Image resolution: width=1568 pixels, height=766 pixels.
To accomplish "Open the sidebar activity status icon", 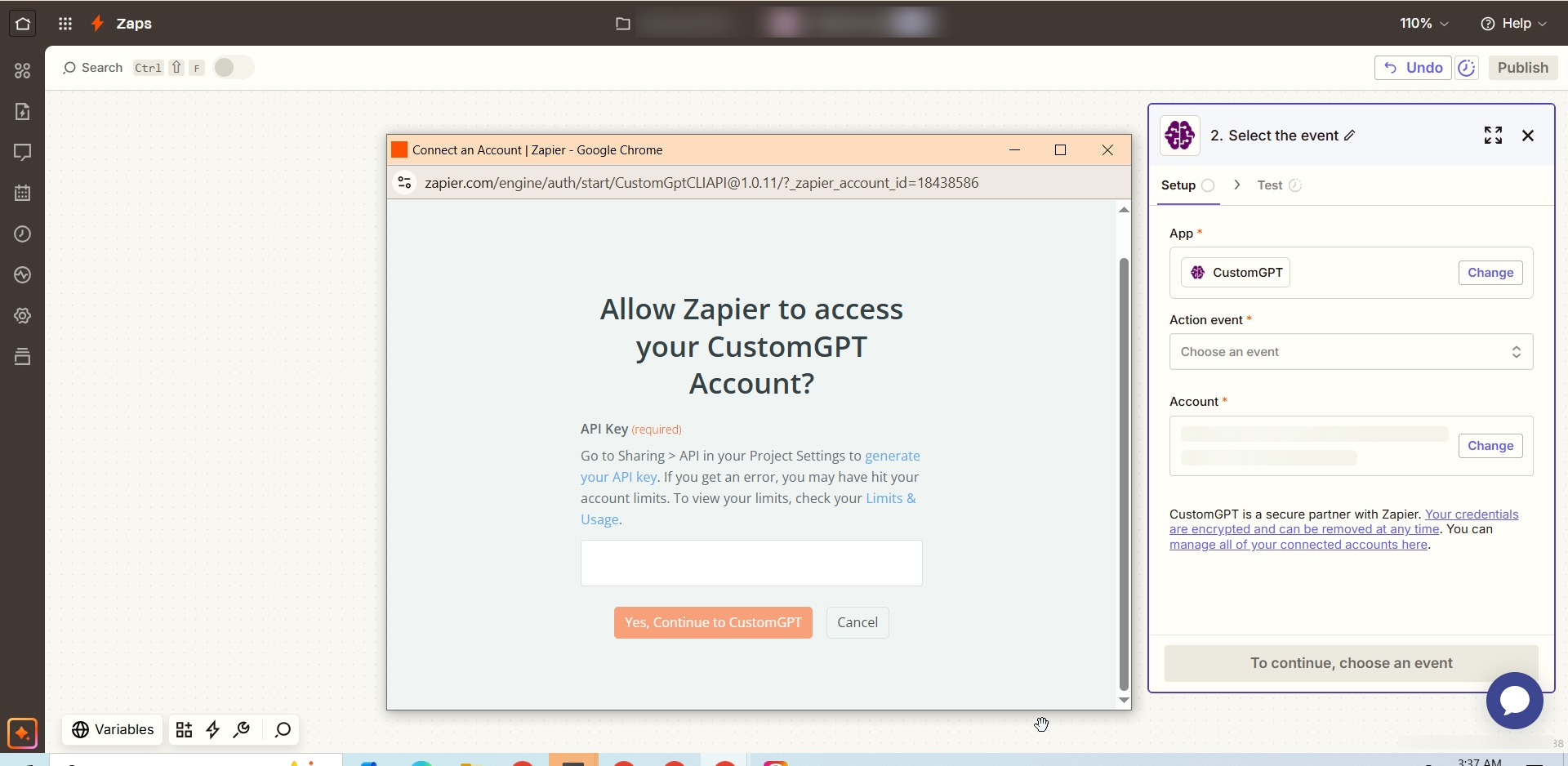I will pos(23,275).
